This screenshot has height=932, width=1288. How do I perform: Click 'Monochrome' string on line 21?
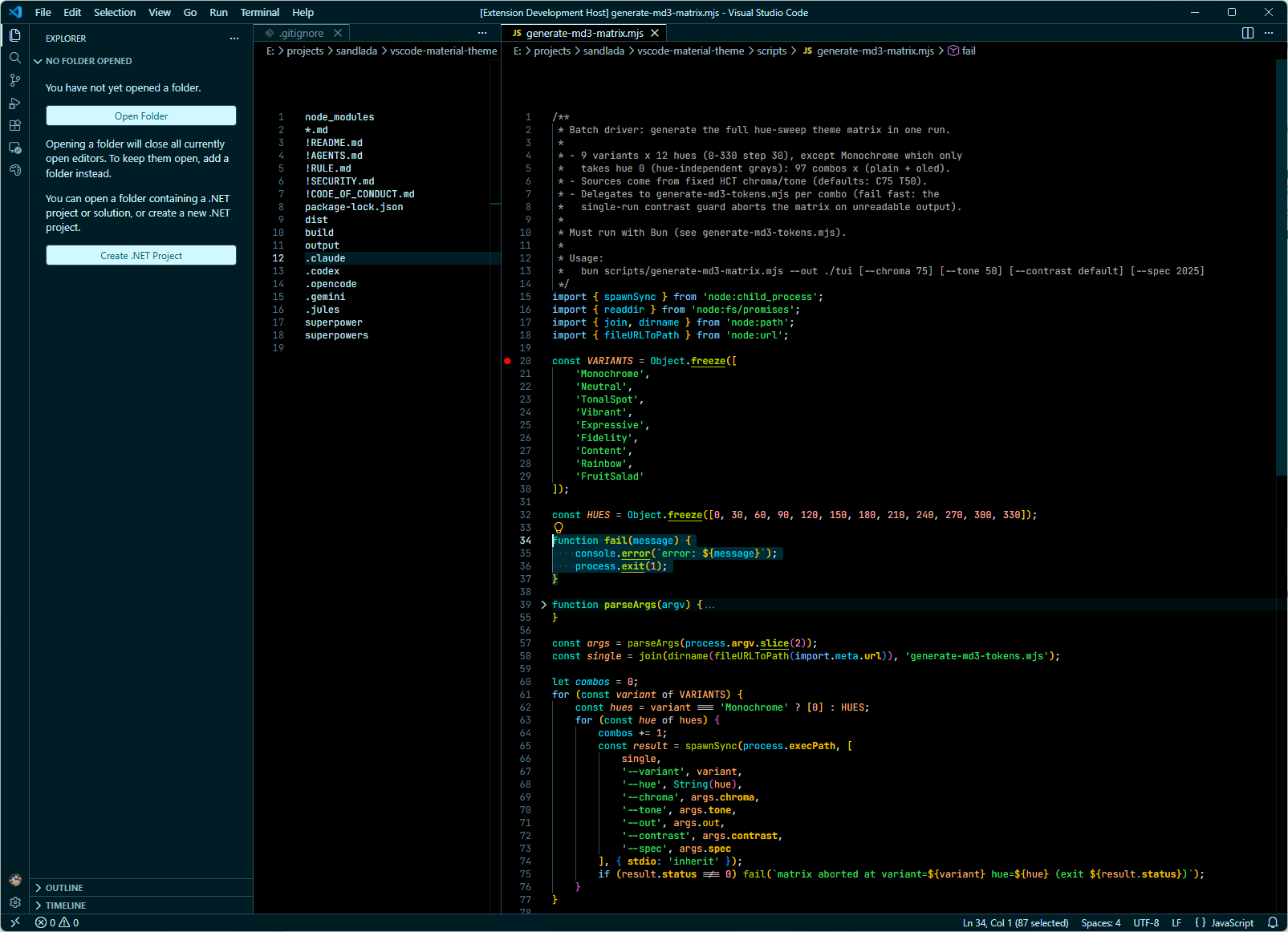click(x=610, y=374)
